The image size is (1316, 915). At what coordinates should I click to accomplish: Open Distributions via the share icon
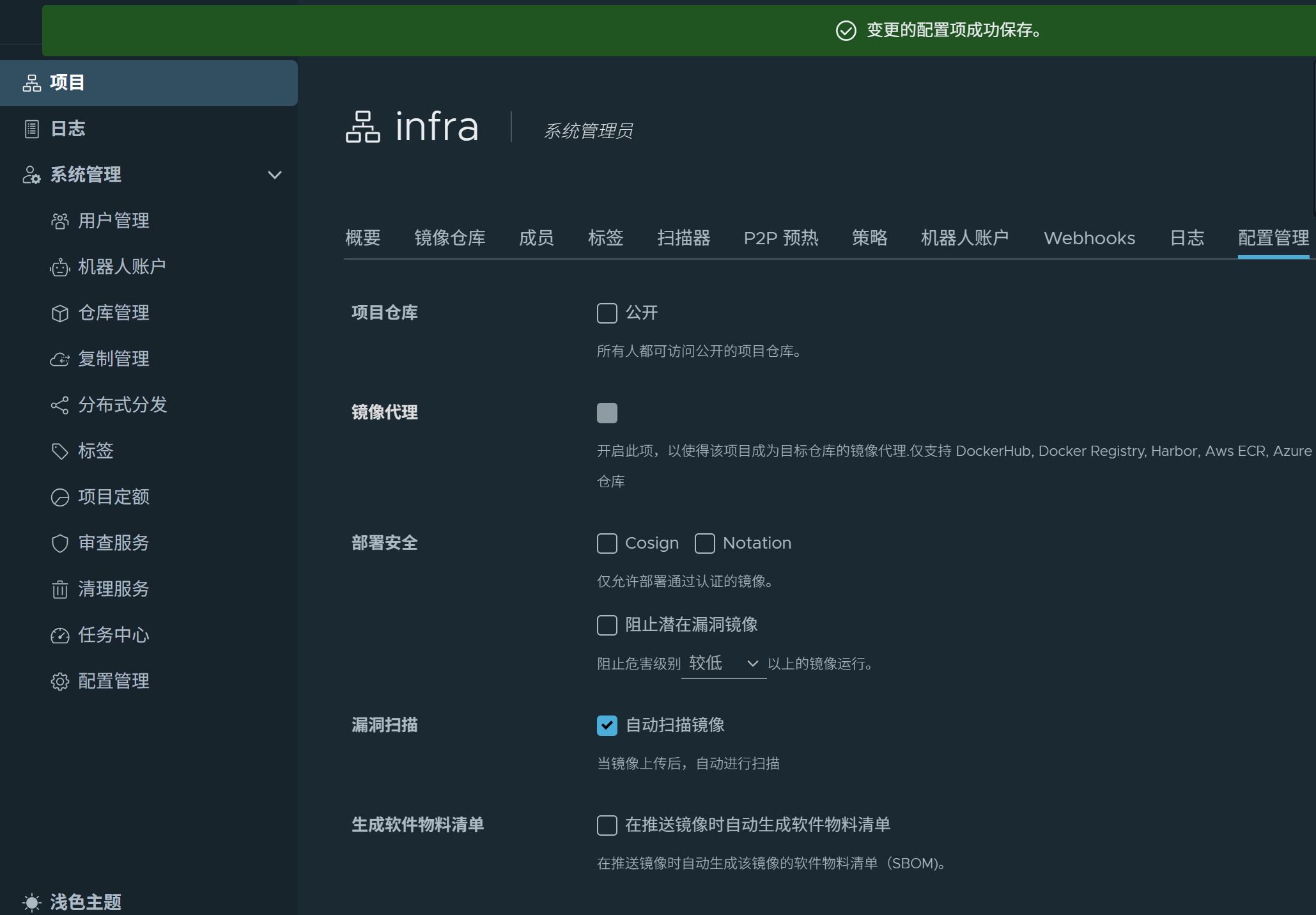pos(60,405)
